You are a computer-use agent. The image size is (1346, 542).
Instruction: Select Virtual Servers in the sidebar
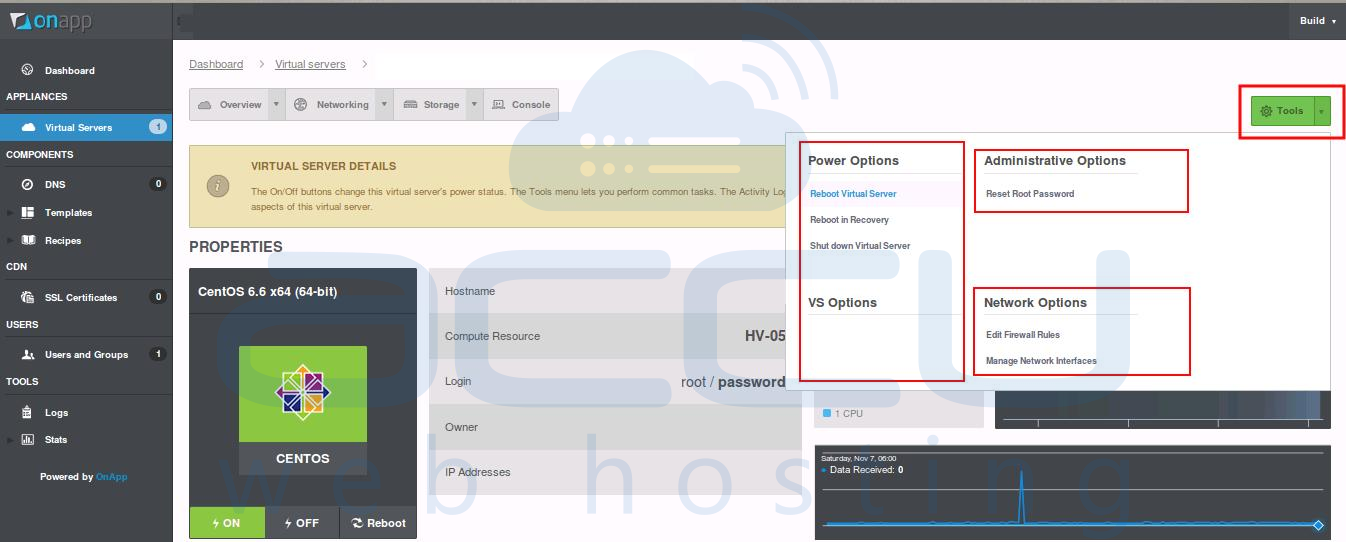[x=86, y=127]
